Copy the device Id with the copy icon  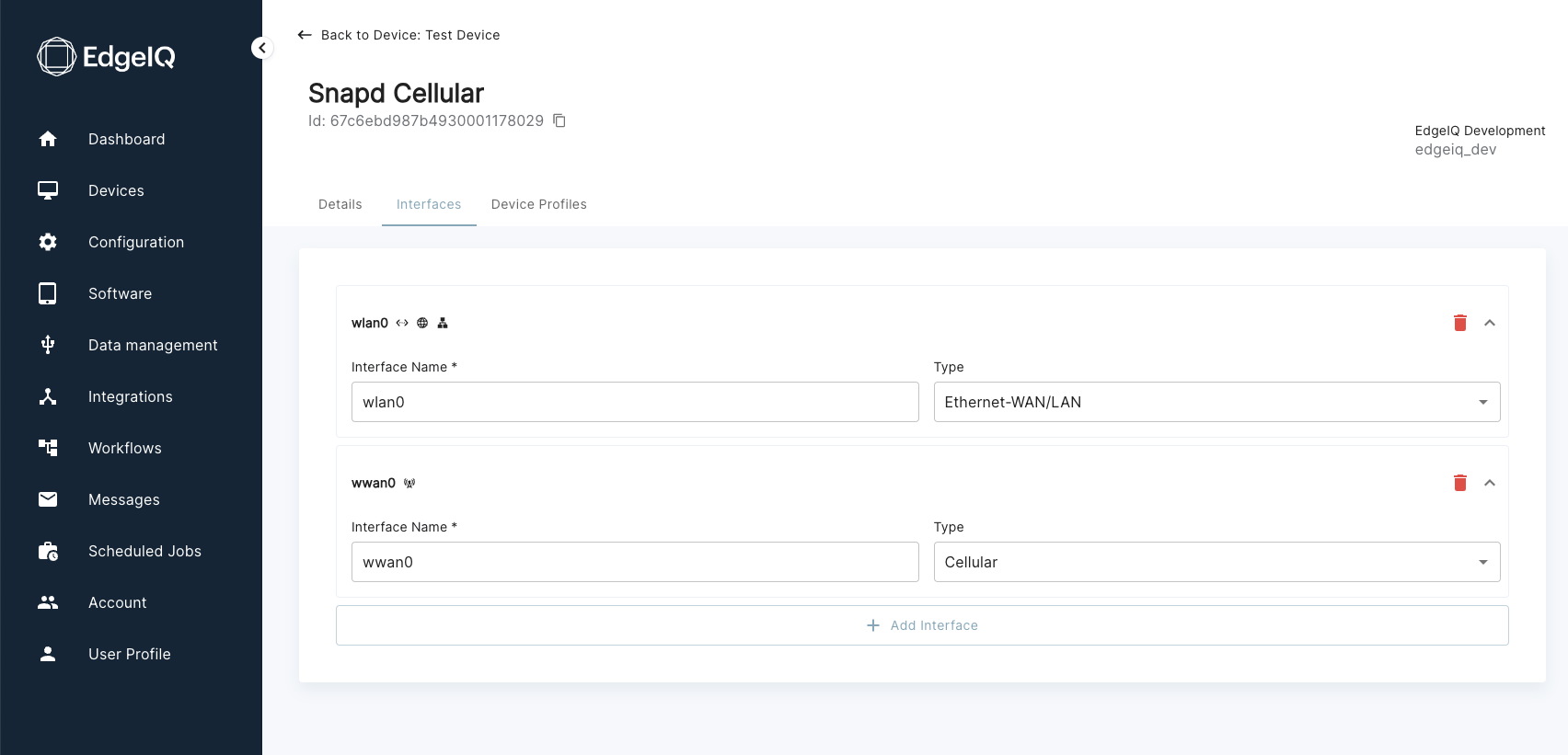[x=559, y=120]
